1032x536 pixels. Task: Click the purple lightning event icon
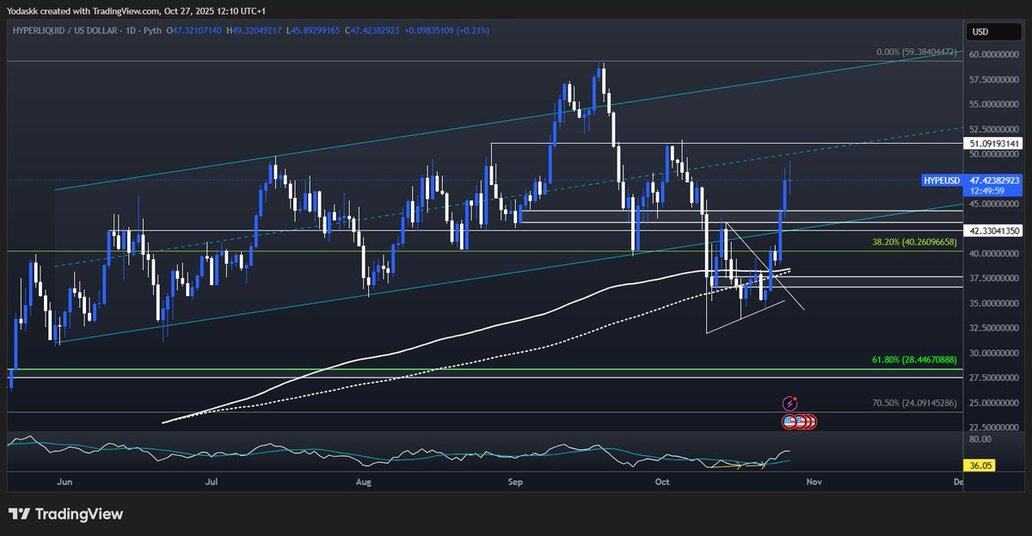click(789, 404)
